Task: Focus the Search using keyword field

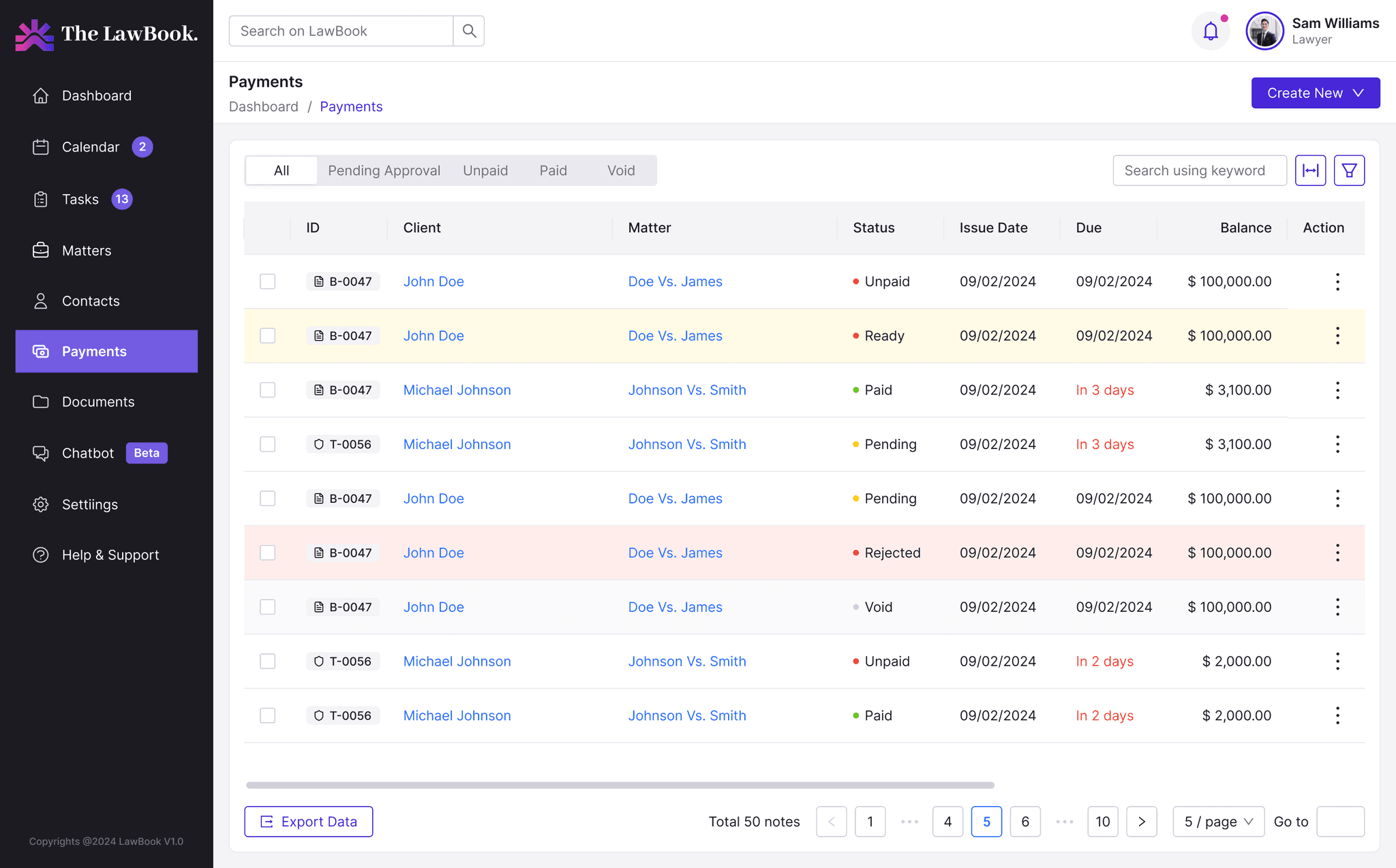Action: [x=1200, y=170]
